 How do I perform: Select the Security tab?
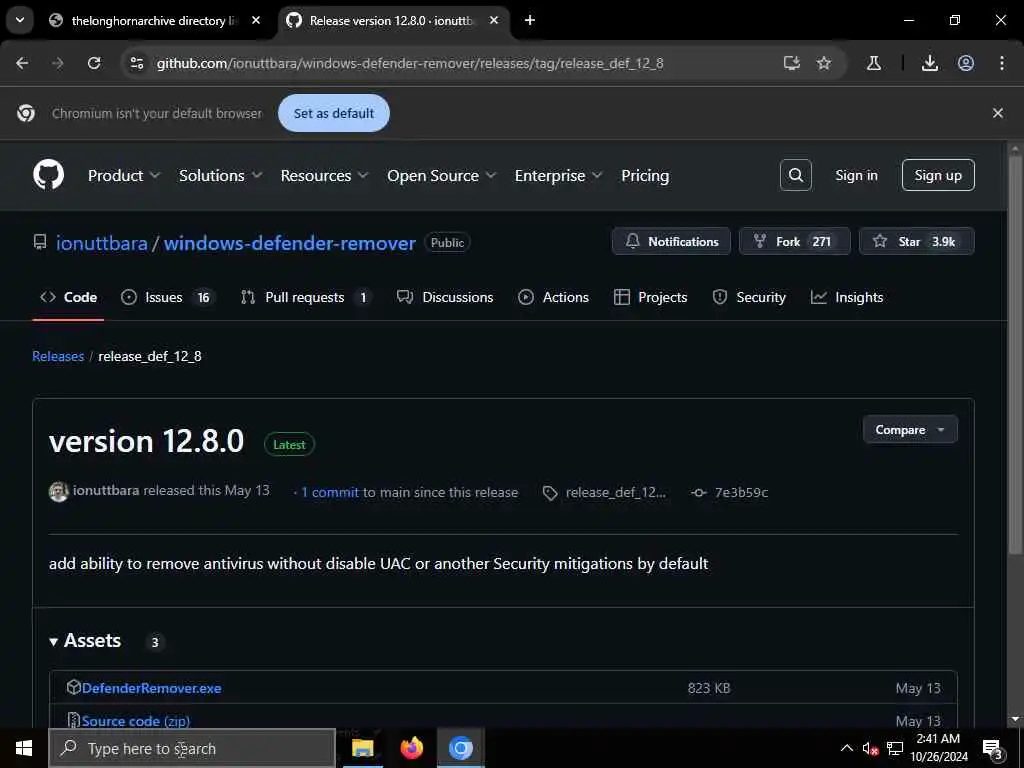749,297
